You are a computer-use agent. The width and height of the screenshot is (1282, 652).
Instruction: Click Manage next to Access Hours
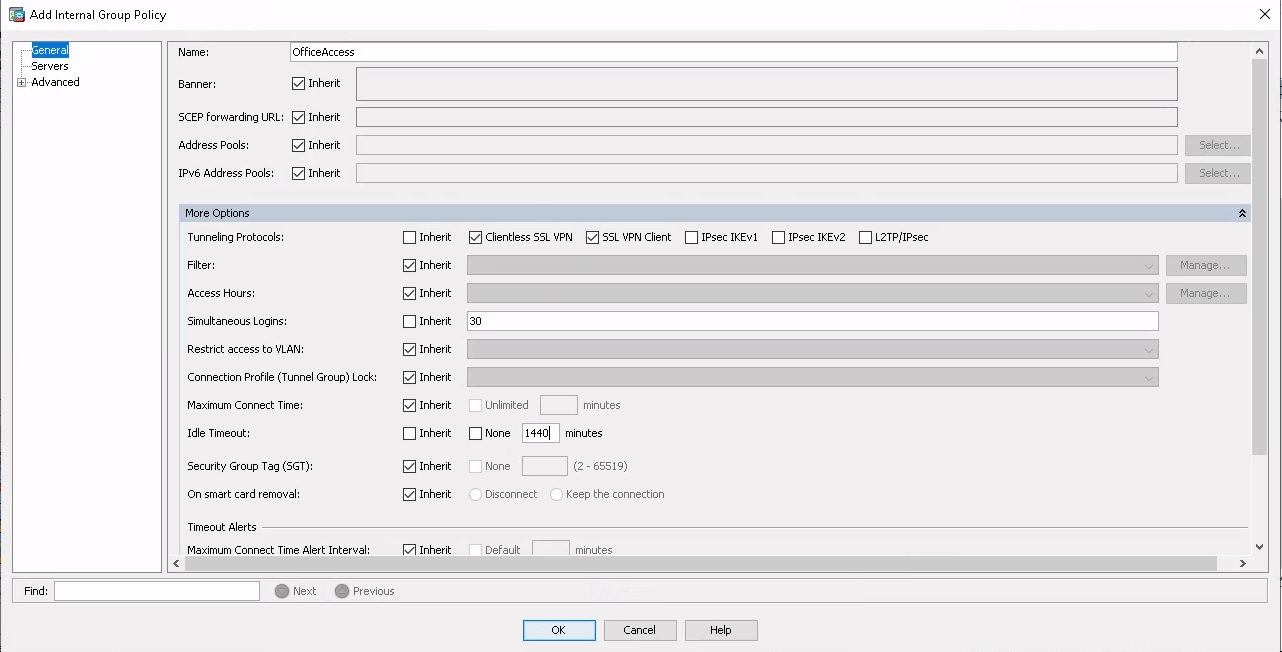tap(1205, 293)
